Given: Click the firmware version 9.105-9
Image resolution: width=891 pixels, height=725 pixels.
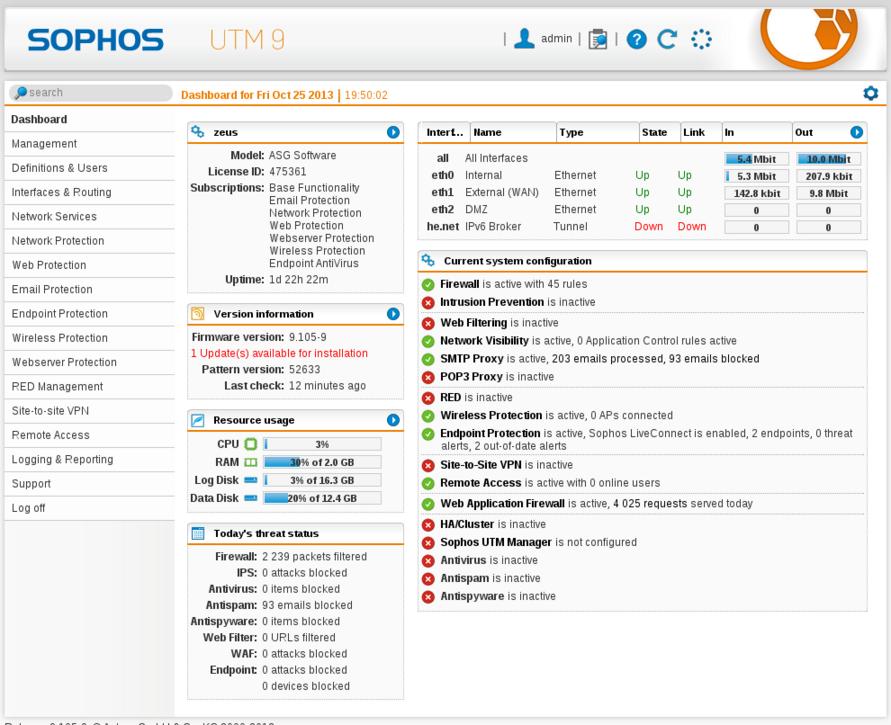Looking at the screenshot, I should click(x=307, y=338).
